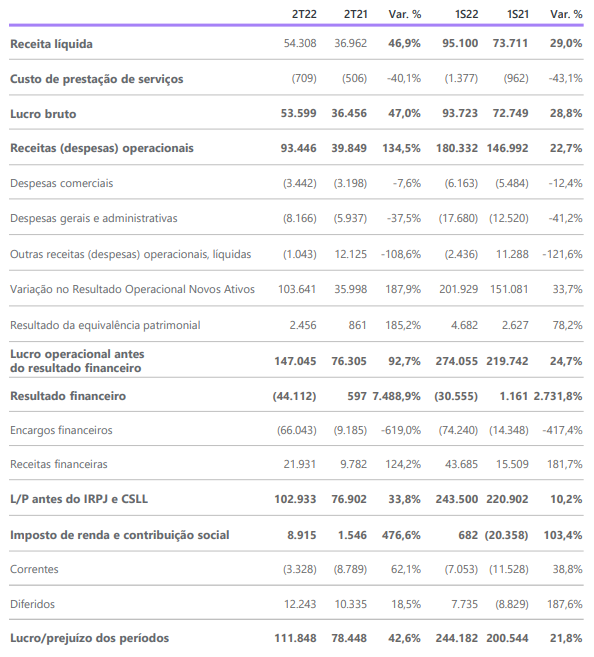
Task: Select the 2T22 column header
Action: pyautogui.click(x=304, y=14)
